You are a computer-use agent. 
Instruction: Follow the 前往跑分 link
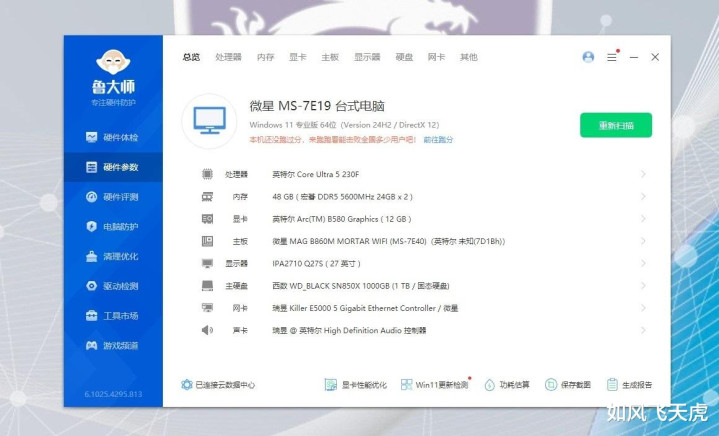[438, 139]
